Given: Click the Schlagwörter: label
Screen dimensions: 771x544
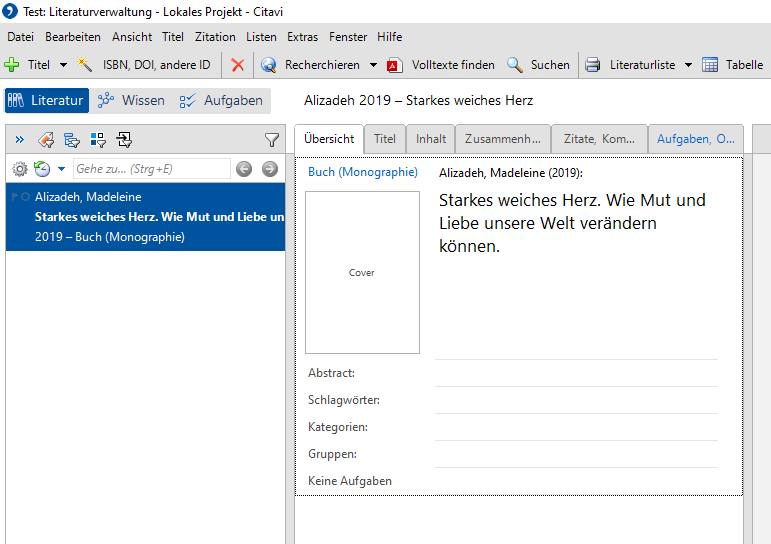Looking at the screenshot, I should pos(344,400).
